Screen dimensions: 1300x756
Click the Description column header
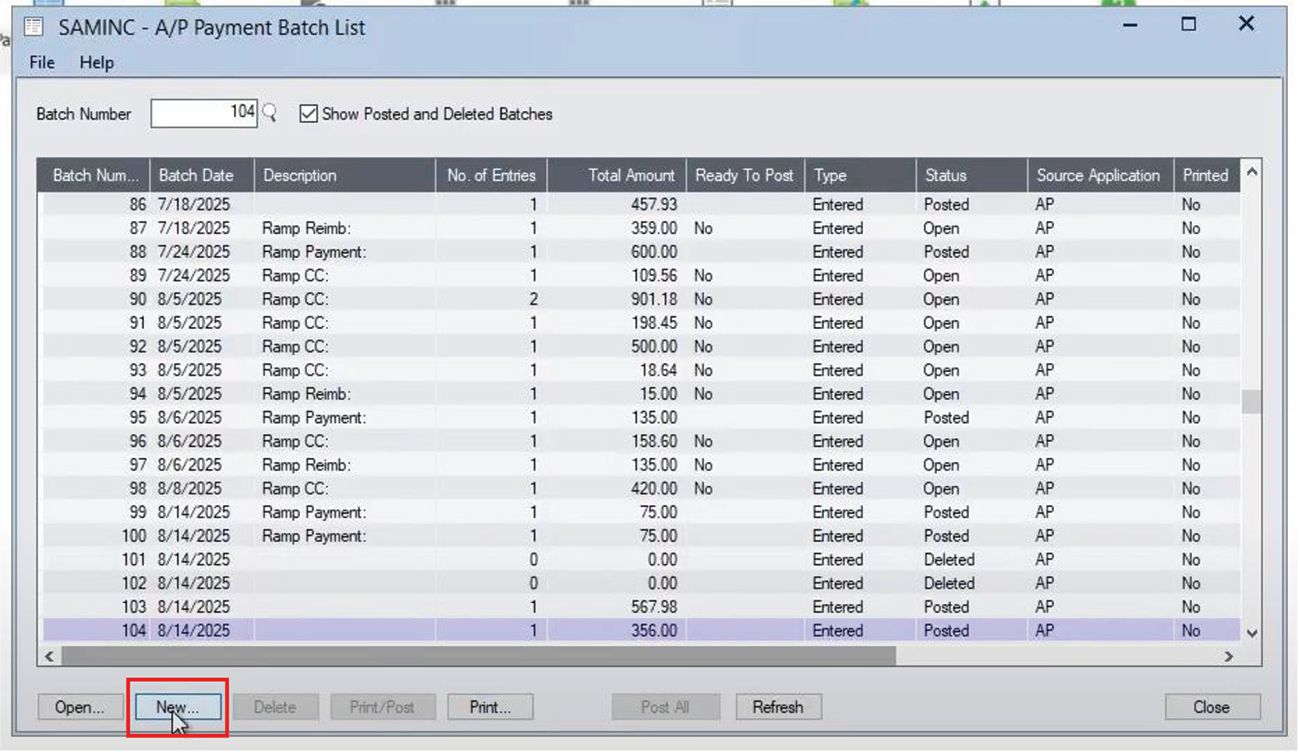(344, 175)
